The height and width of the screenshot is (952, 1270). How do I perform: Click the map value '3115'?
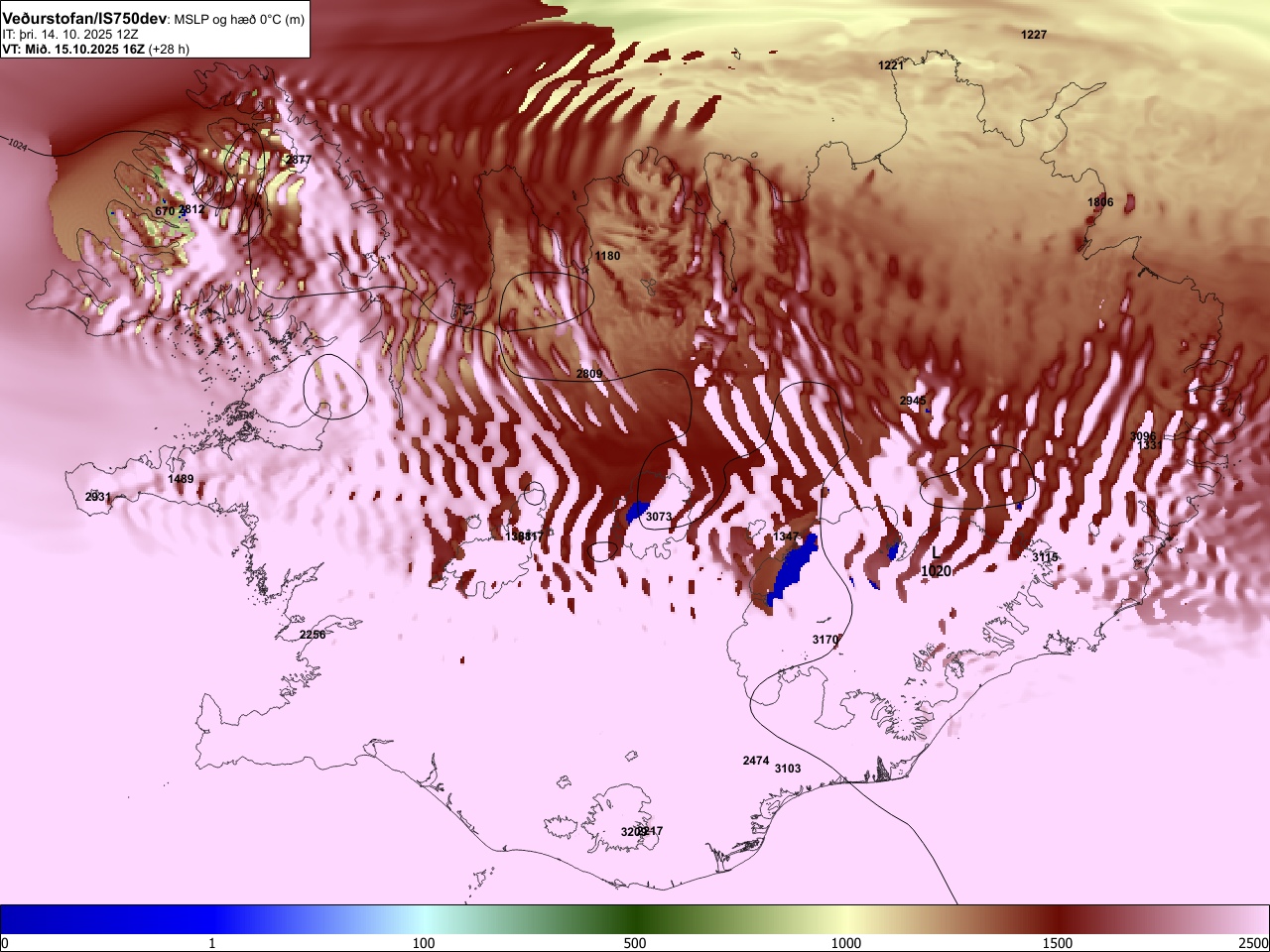pyautogui.click(x=1045, y=557)
